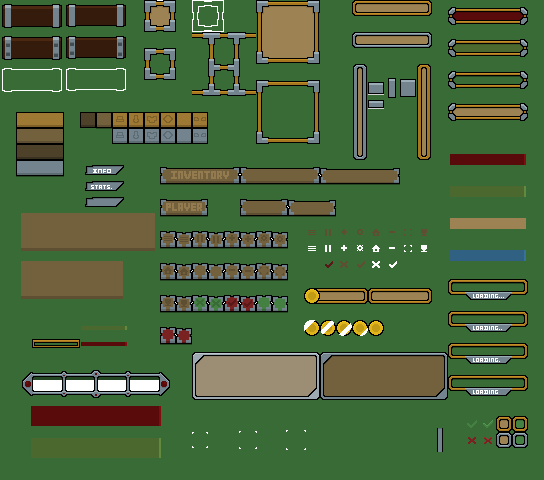Select the gray helmet equipment slot

(120, 136)
